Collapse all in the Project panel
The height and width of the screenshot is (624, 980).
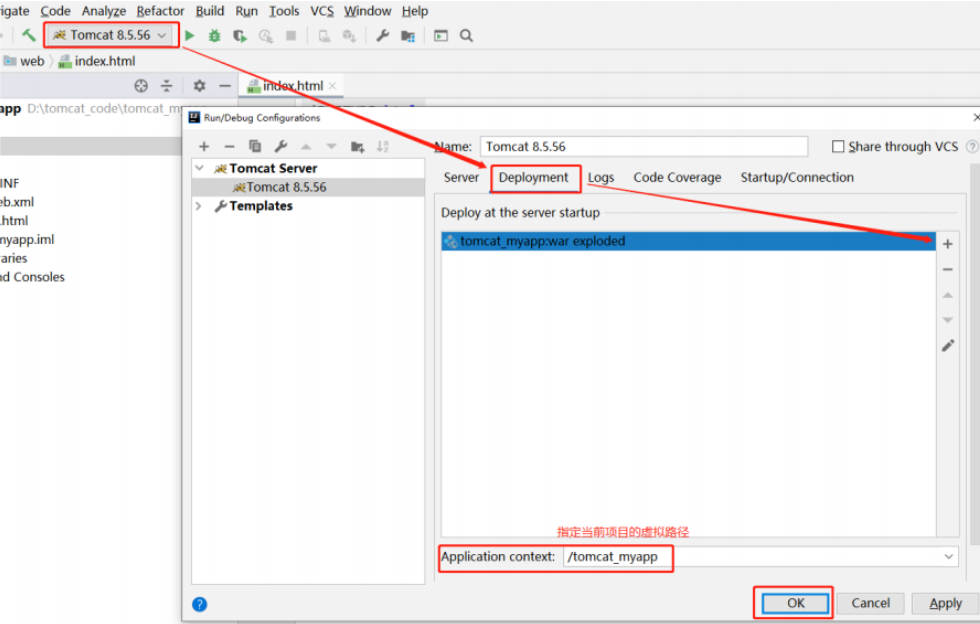pyautogui.click(x=166, y=86)
